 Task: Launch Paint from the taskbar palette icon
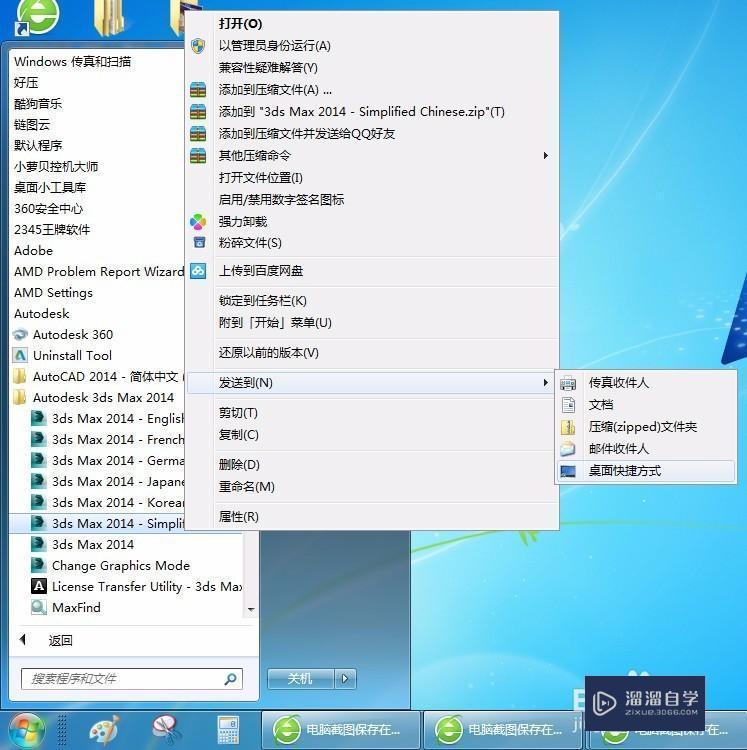tap(104, 730)
